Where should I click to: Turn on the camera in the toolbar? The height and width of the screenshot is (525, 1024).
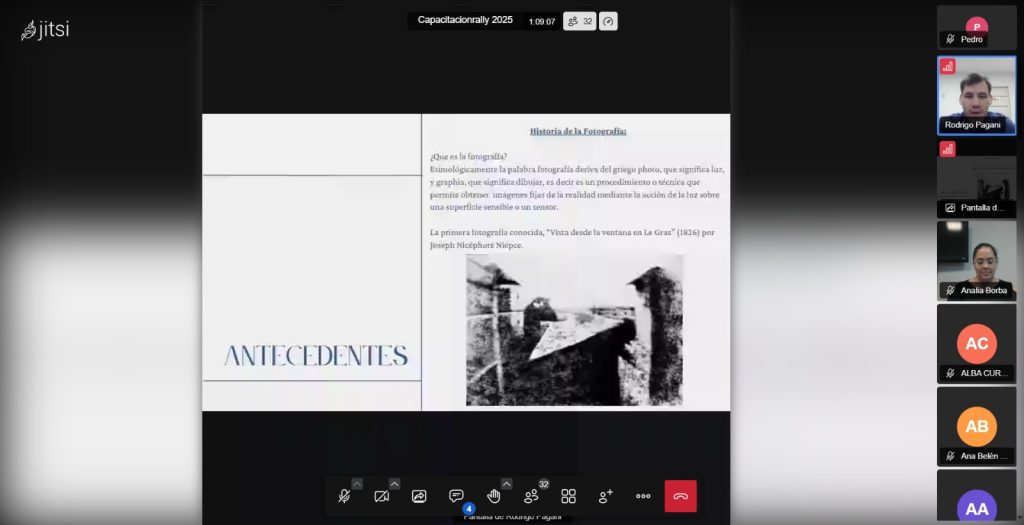[x=381, y=496]
